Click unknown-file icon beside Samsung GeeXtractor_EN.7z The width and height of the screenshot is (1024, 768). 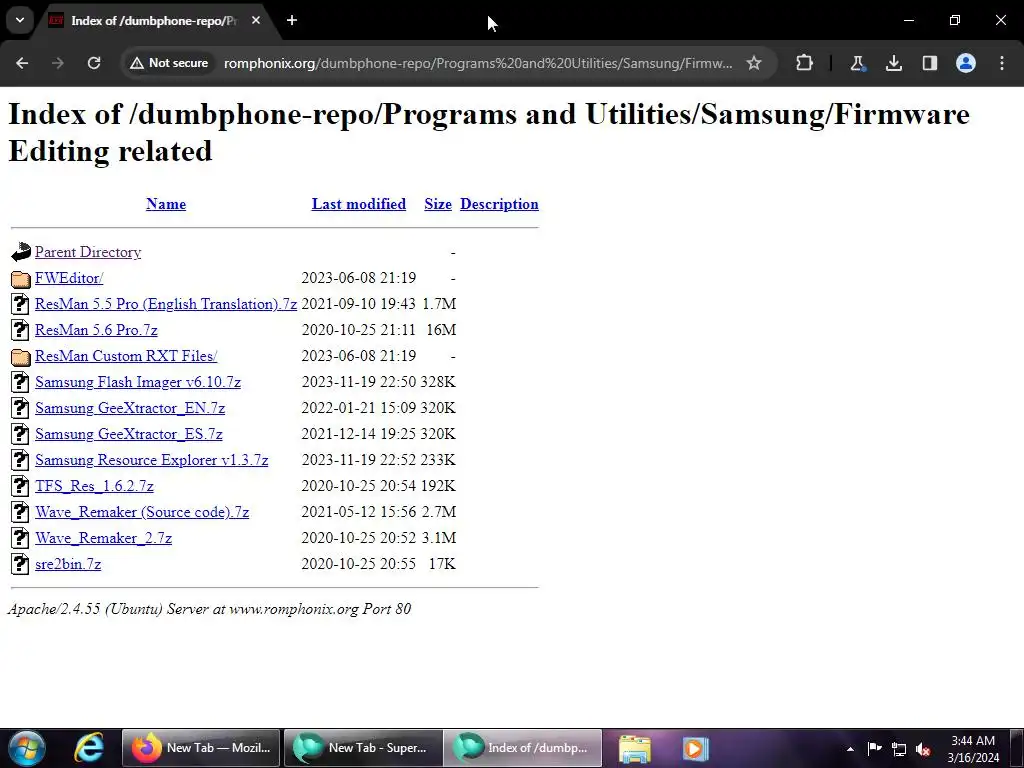[20, 408]
